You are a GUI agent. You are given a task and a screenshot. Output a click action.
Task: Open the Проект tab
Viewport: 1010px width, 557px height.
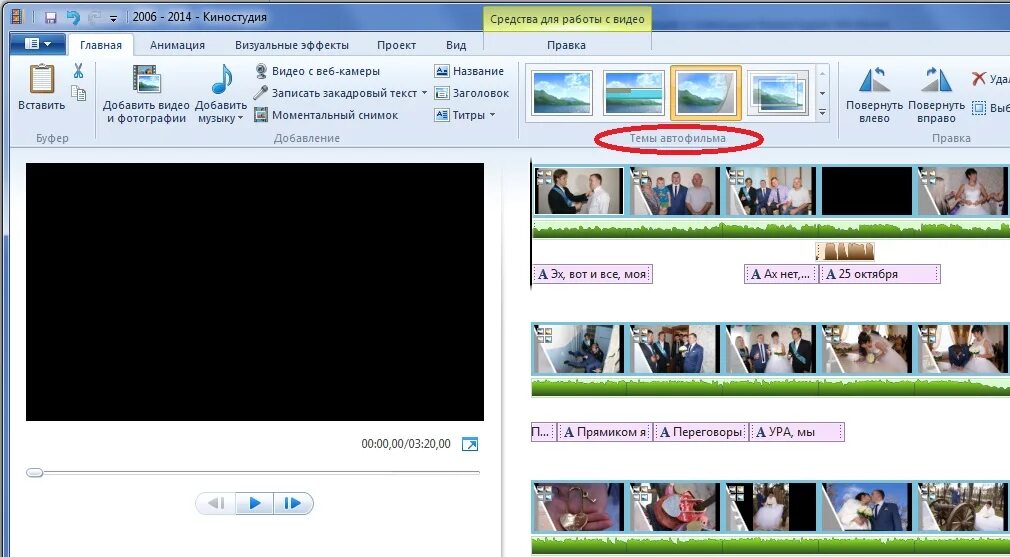[x=396, y=45]
